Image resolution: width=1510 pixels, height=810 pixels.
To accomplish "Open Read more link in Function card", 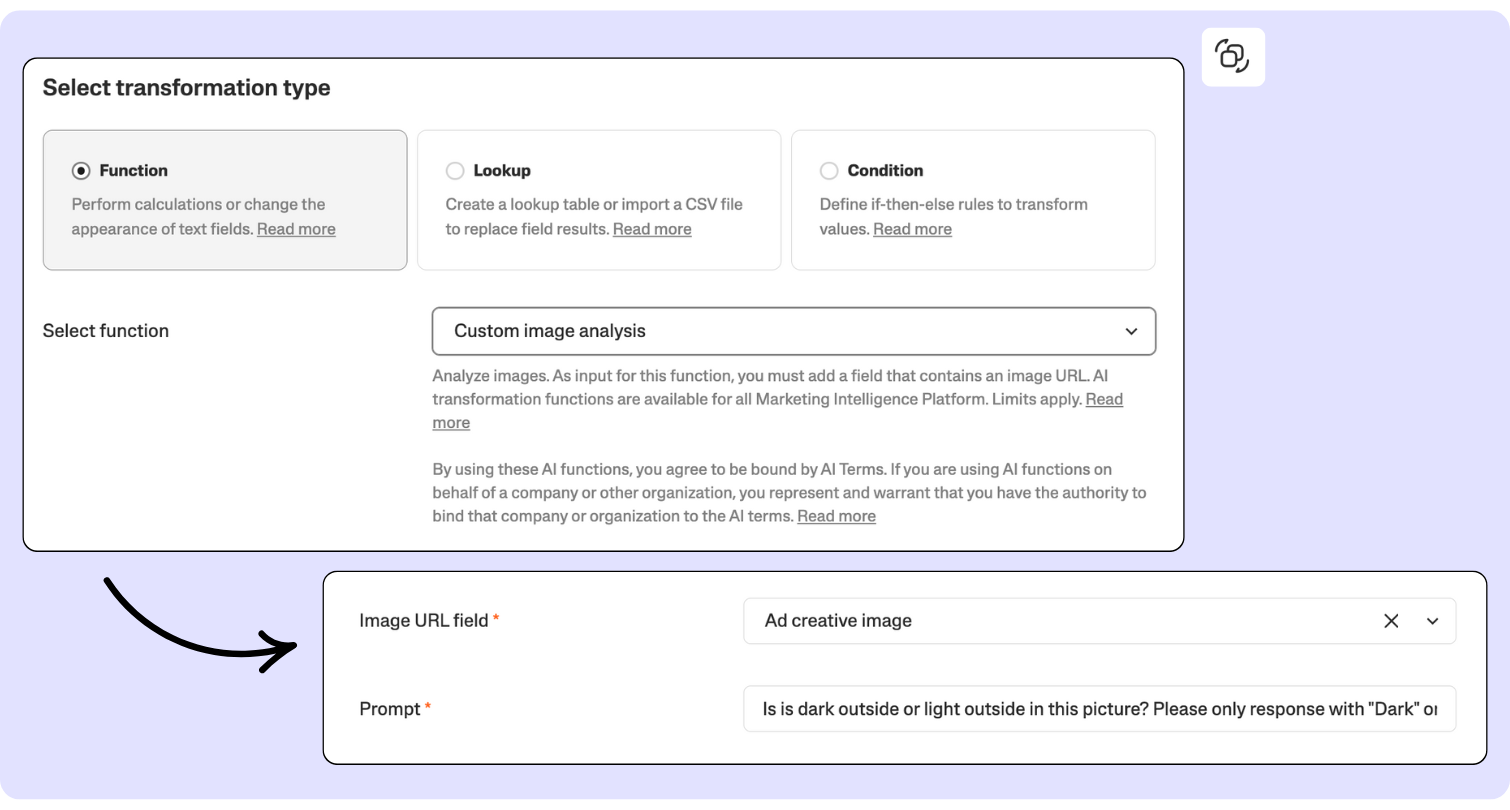I will [x=296, y=229].
